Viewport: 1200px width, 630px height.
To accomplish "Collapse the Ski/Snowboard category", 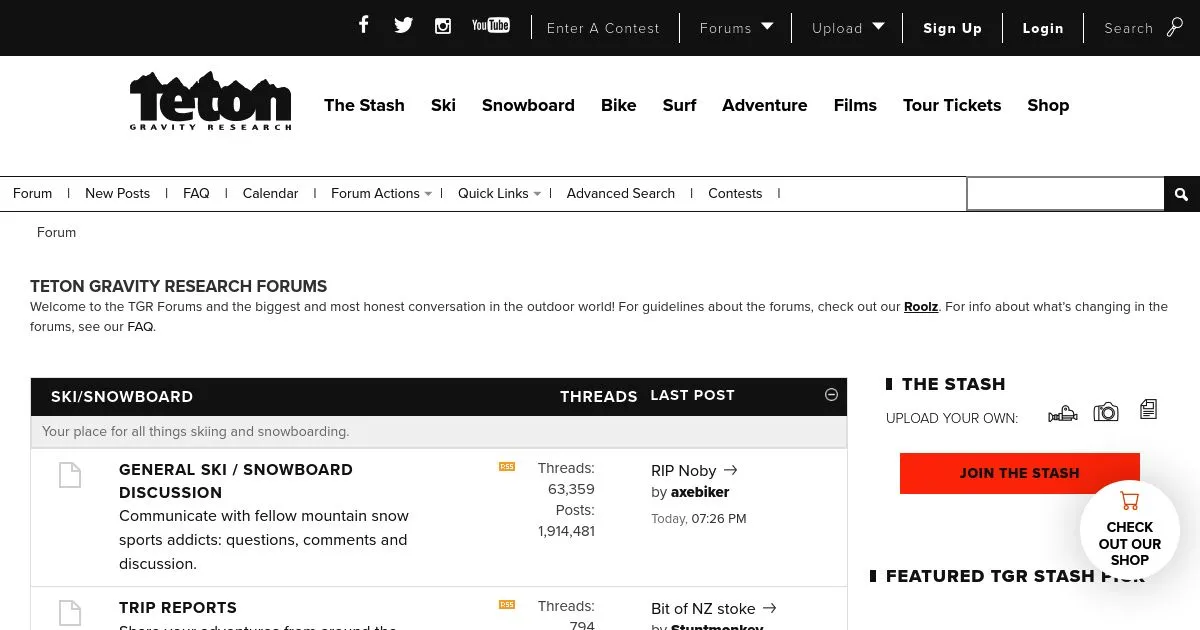I will pos(831,395).
